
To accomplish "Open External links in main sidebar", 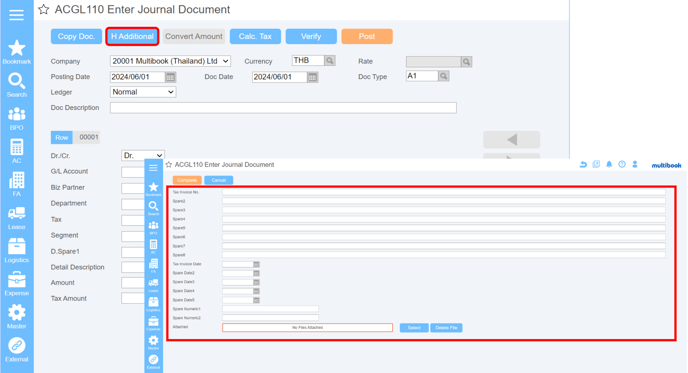I will tap(17, 350).
